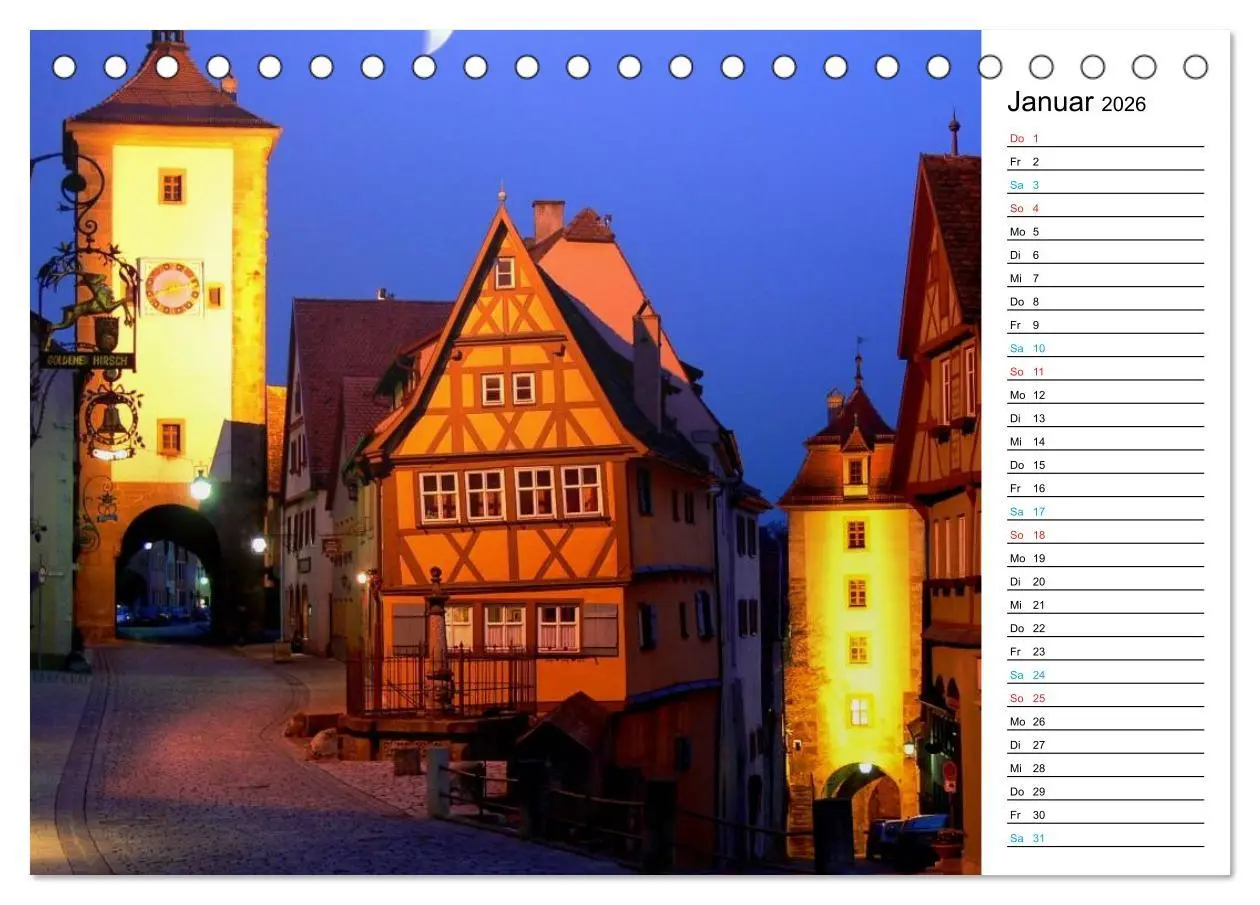Select the 'Mo 19' calendar row
Image resolution: width=1260 pixels, height=905 pixels.
point(1105,558)
